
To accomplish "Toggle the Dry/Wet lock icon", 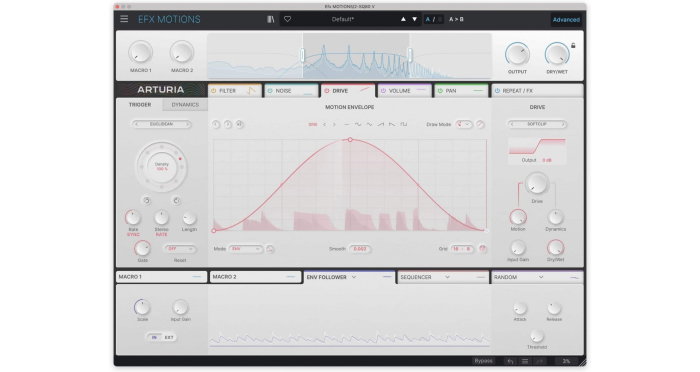I will click(x=573, y=45).
